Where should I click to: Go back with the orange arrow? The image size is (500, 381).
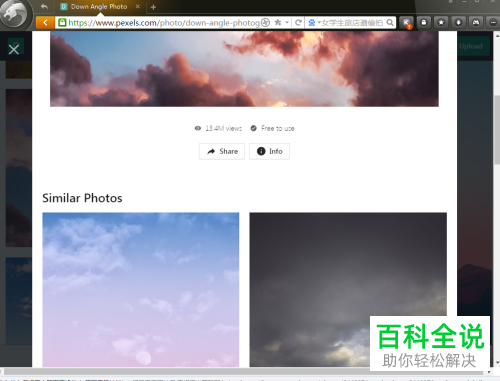[45, 23]
